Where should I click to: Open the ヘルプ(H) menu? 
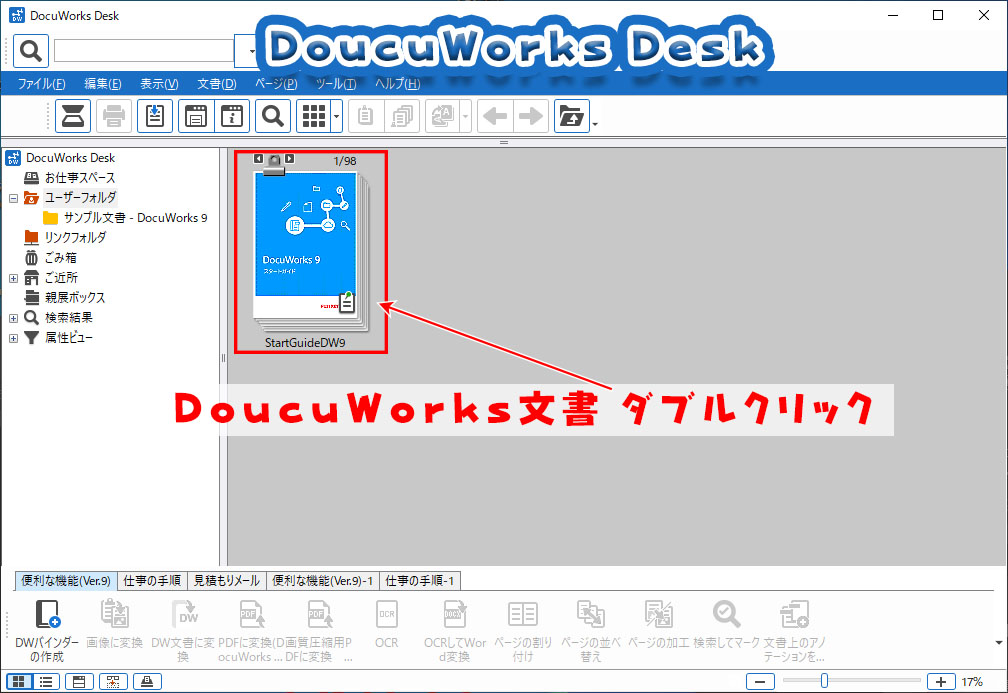click(x=398, y=84)
